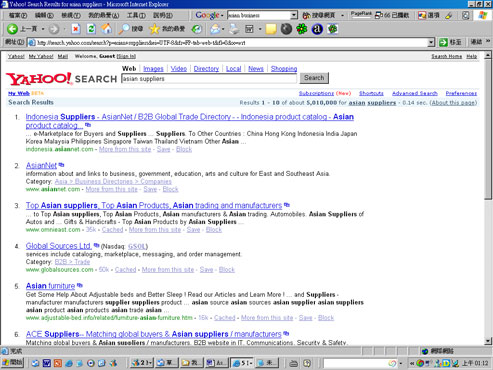The image size is (493, 370).
Task: Click My Web icon beside Global Sources Ltd
Action: [x=96, y=245]
